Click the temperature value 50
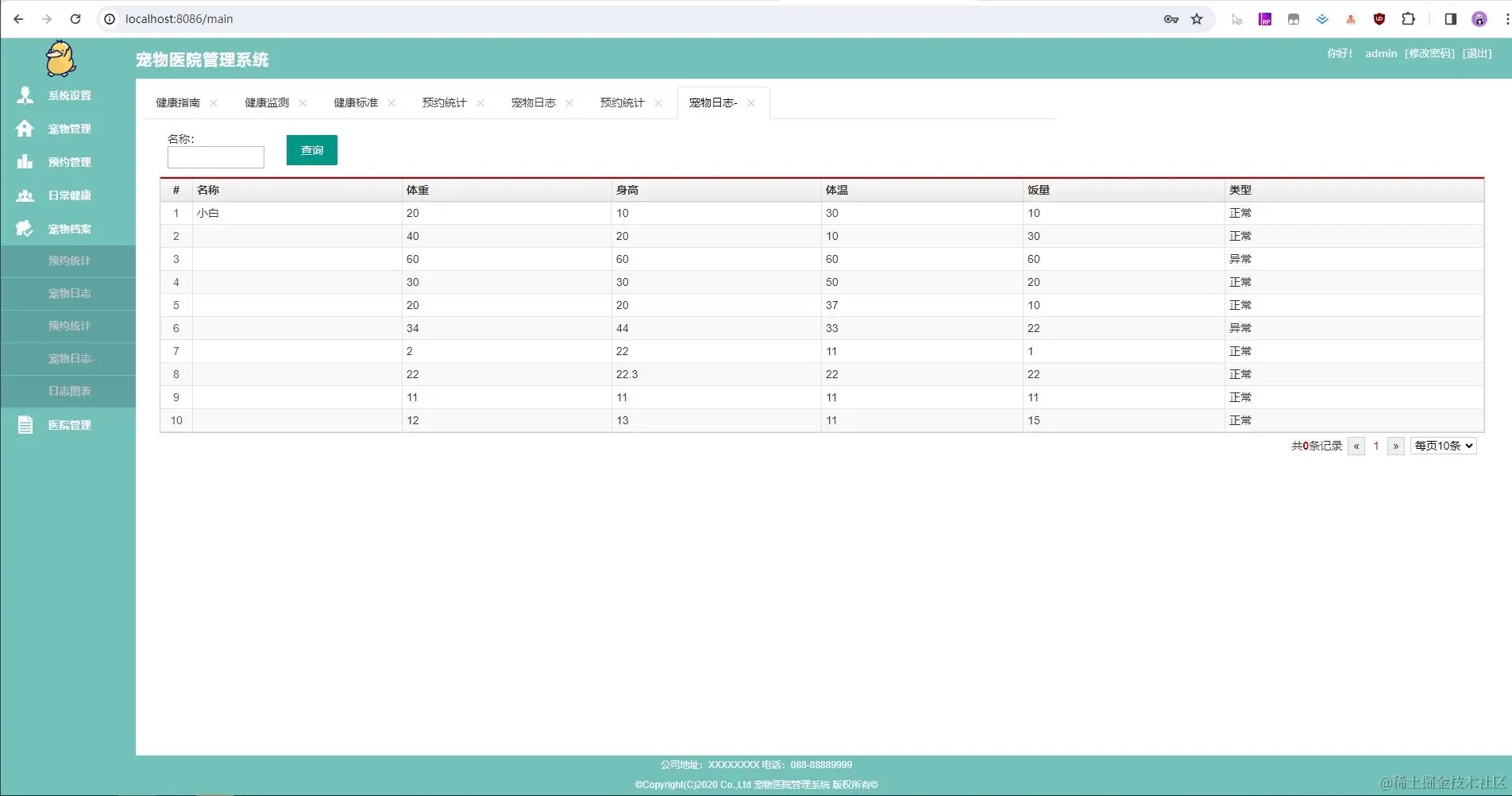This screenshot has height=796, width=1512. [x=832, y=282]
